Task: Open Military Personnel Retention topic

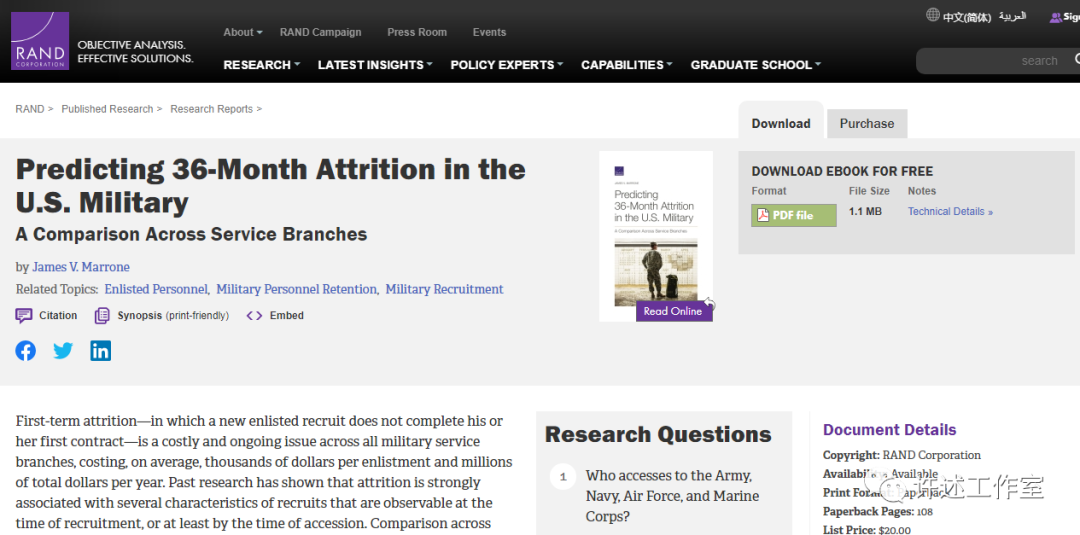Action: (296, 289)
